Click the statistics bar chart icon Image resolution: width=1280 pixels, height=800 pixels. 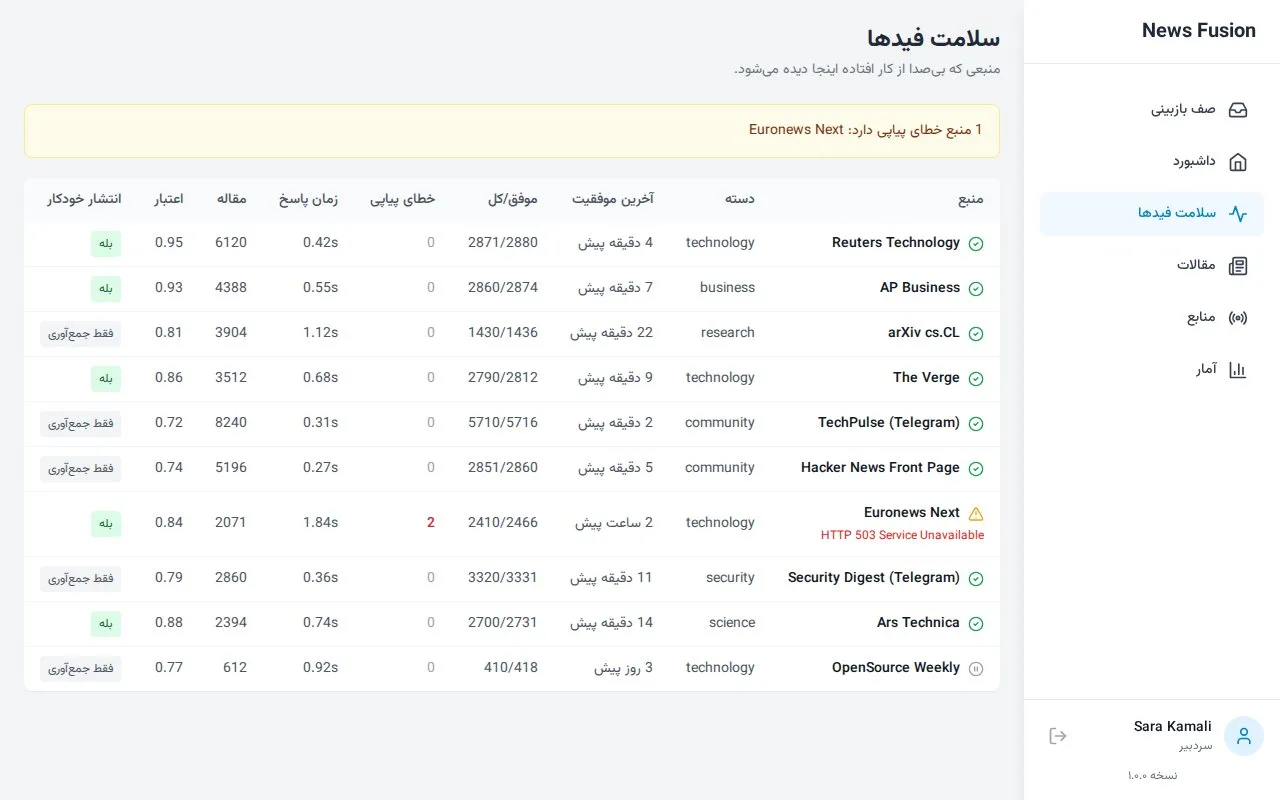[1238, 369]
